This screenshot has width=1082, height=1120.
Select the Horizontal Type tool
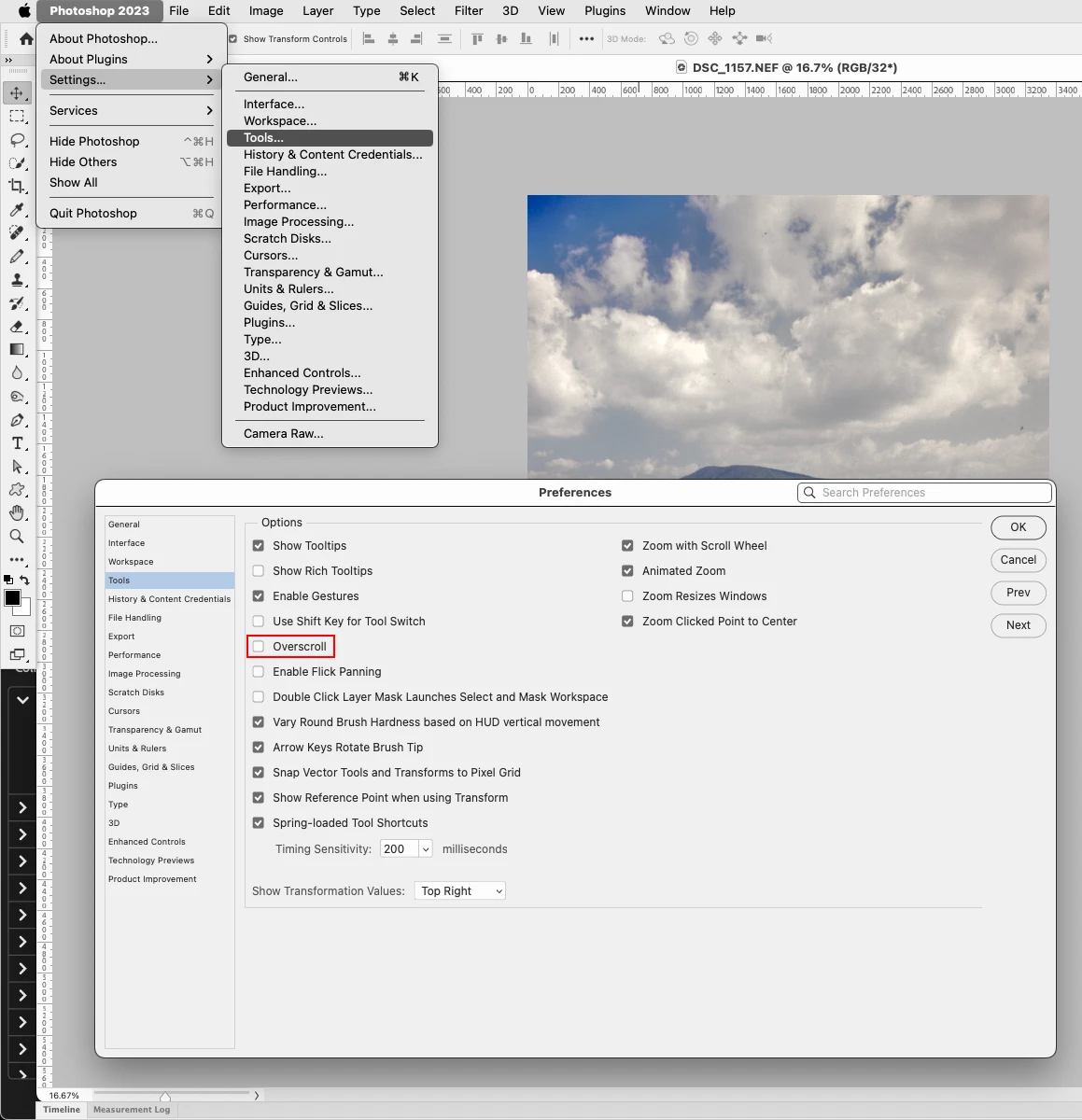(17, 443)
